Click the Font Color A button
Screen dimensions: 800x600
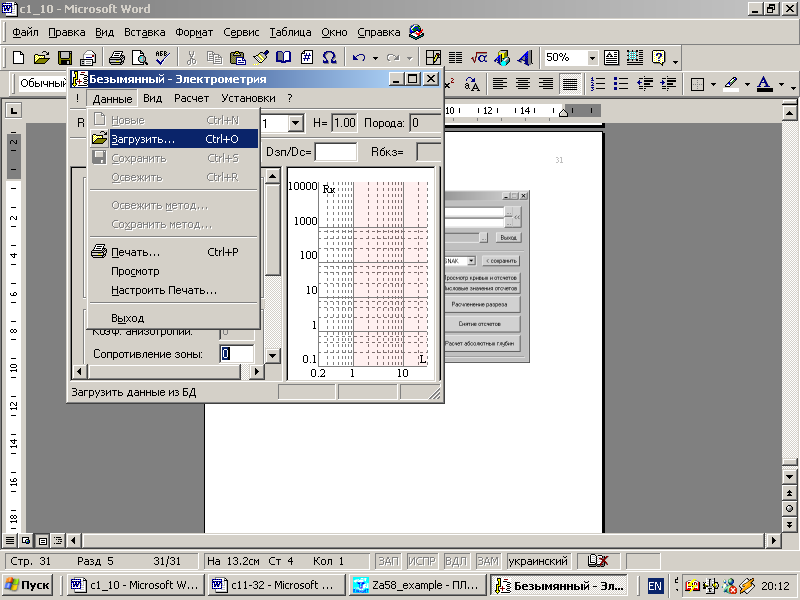764,84
